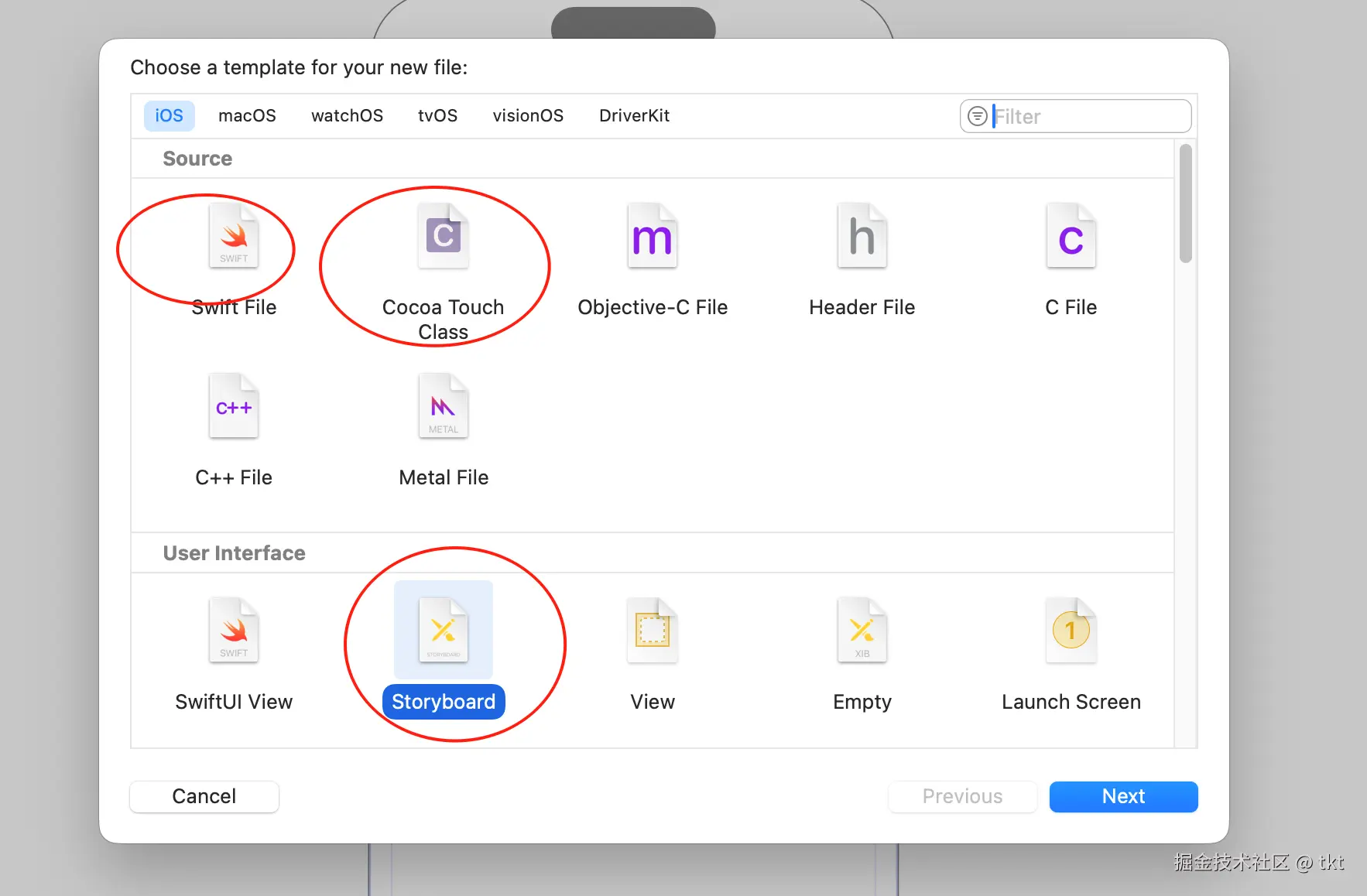
Task: Click the "Header File" label
Action: coord(862,307)
